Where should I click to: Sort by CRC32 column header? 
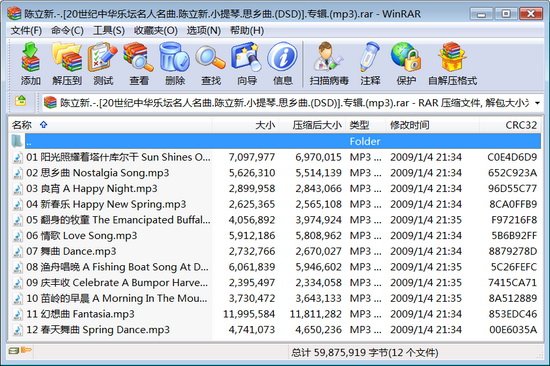point(510,125)
